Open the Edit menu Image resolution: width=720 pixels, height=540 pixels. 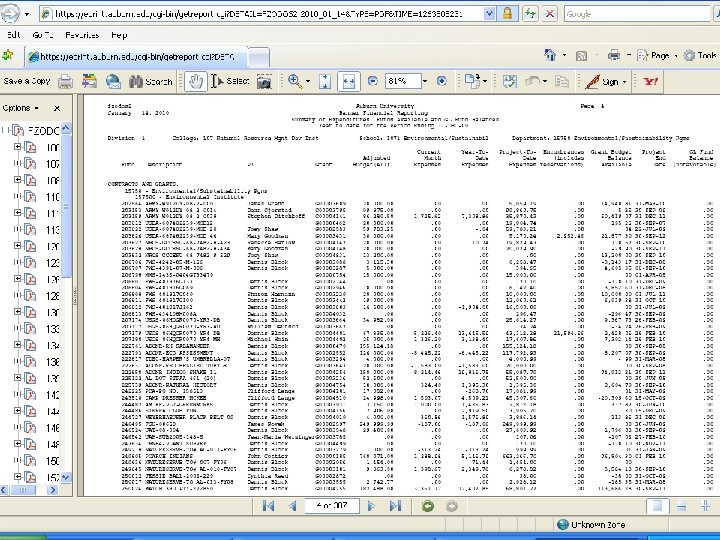[13, 35]
